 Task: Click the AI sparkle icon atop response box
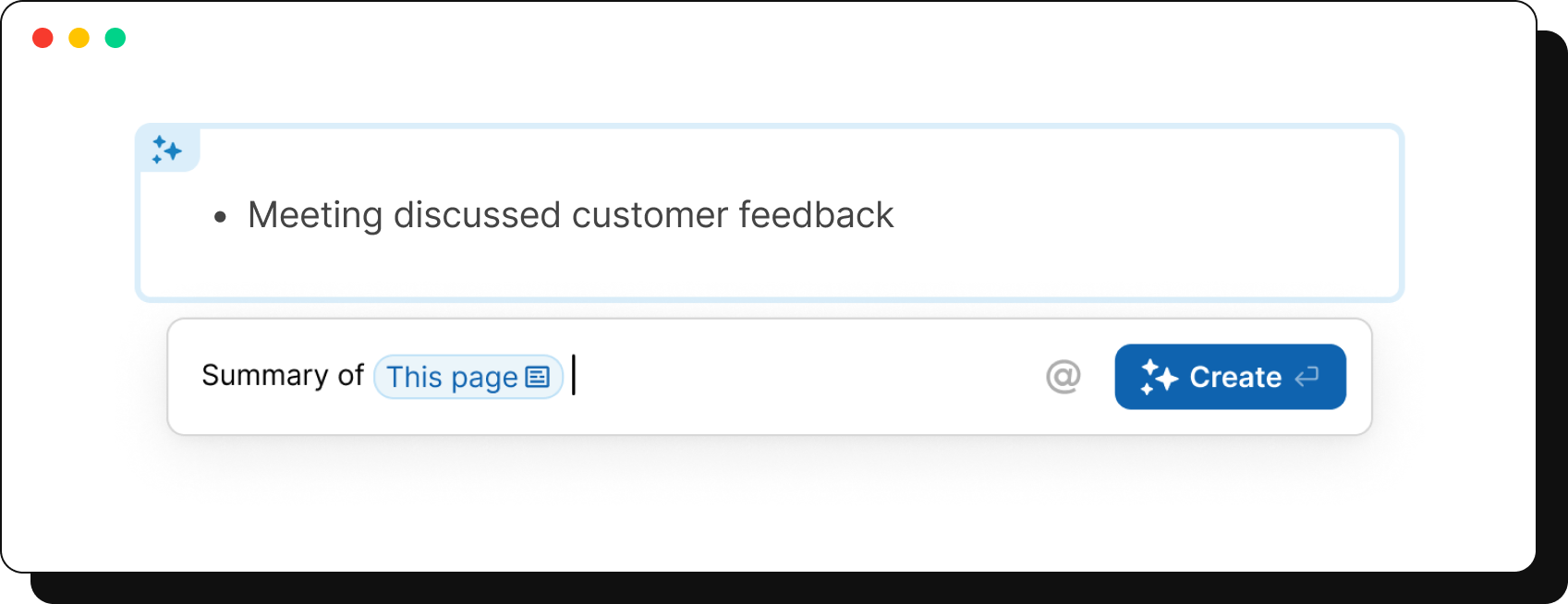(x=167, y=150)
